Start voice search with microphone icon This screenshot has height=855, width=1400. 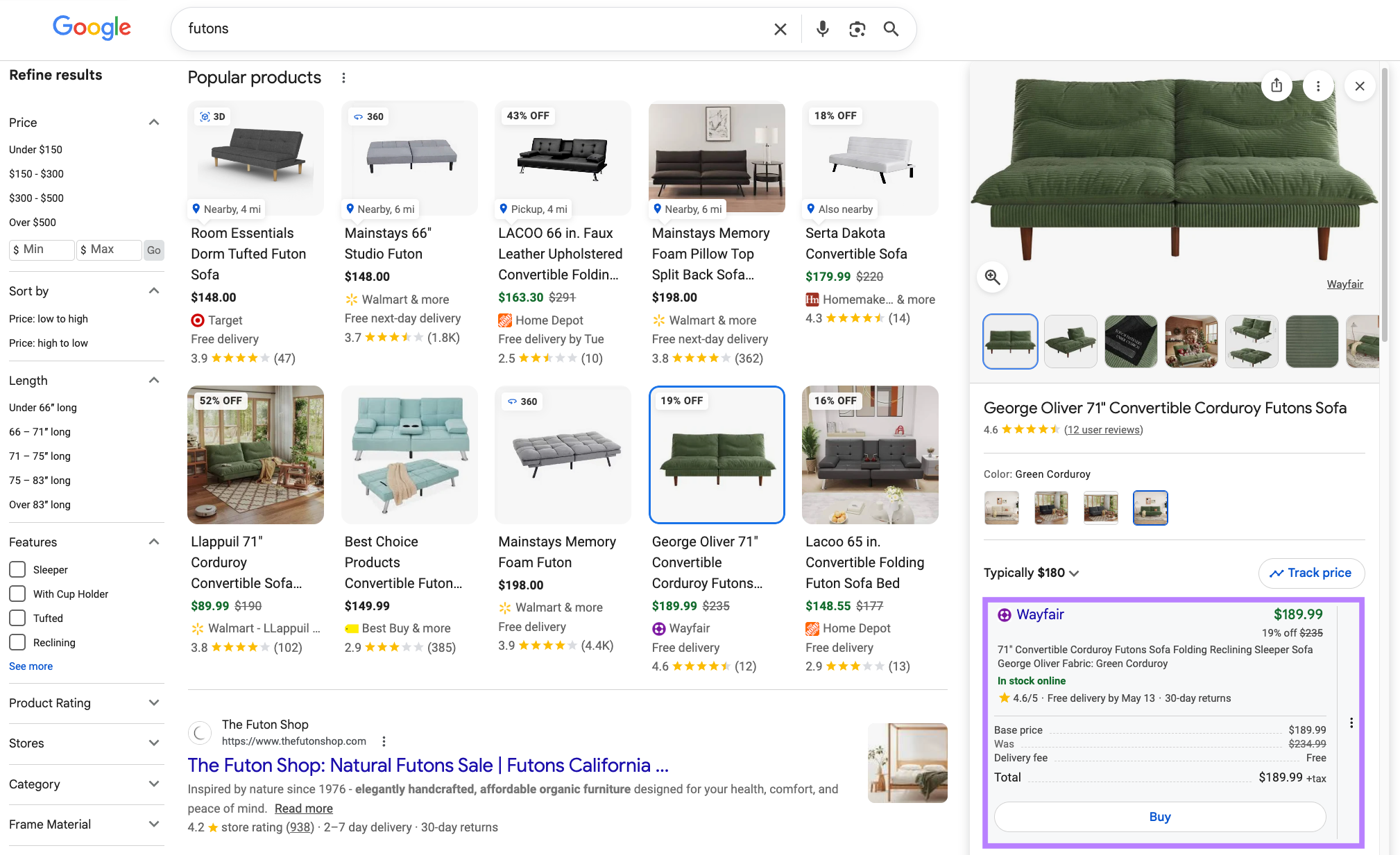[x=822, y=29]
